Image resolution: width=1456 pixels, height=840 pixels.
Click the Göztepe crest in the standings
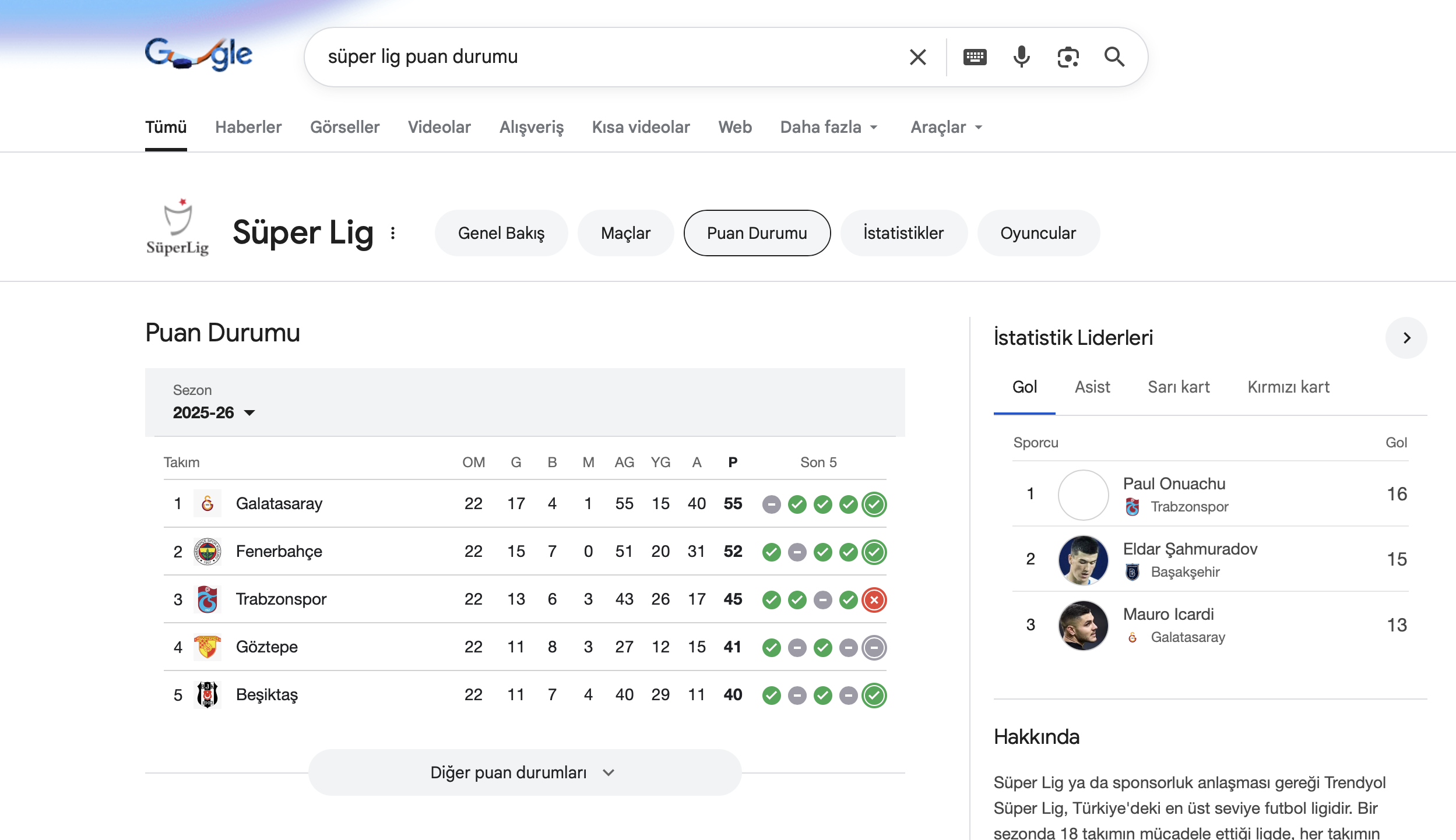(x=208, y=647)
